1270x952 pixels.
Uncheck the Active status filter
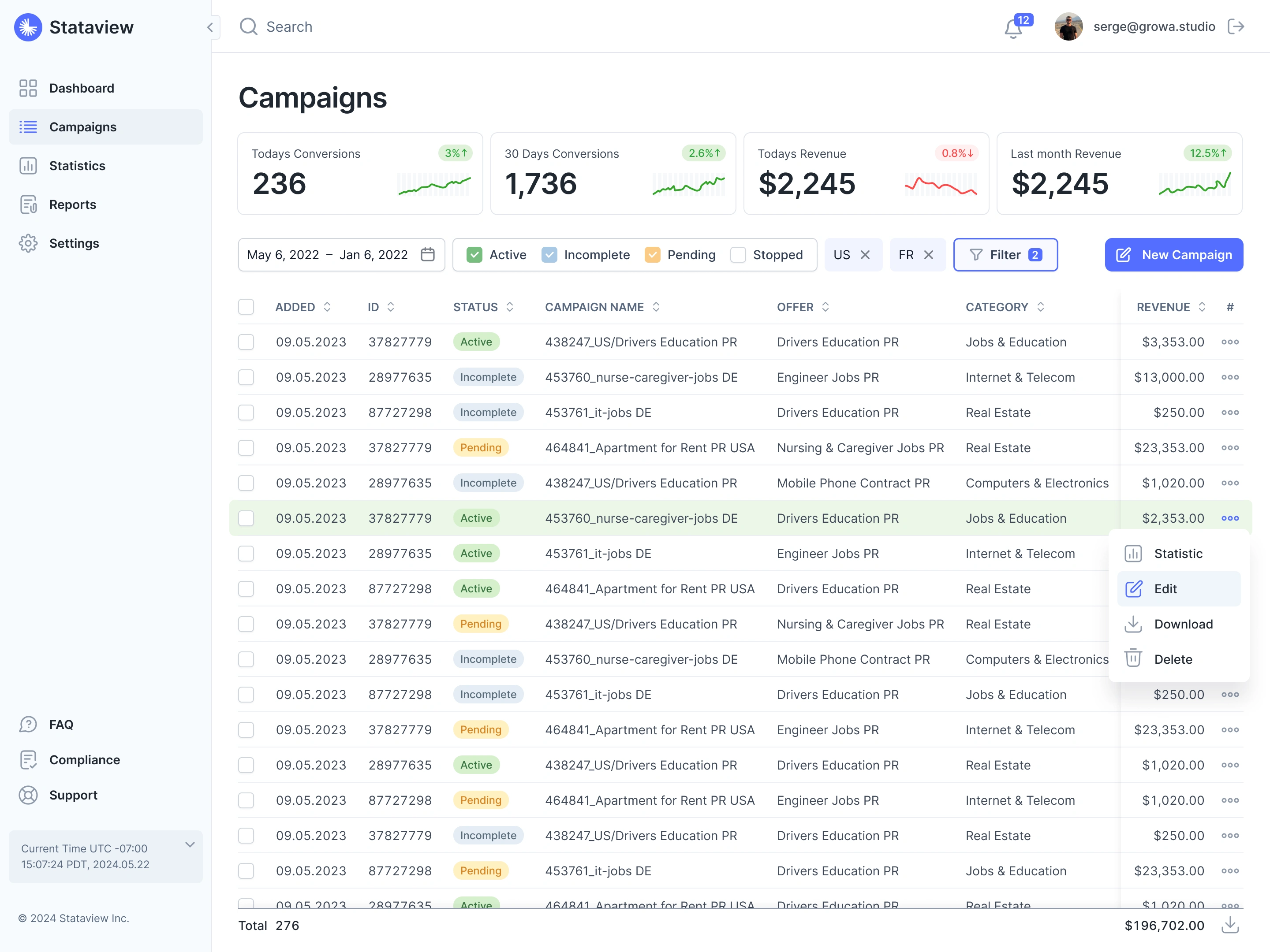click(474, 254)
